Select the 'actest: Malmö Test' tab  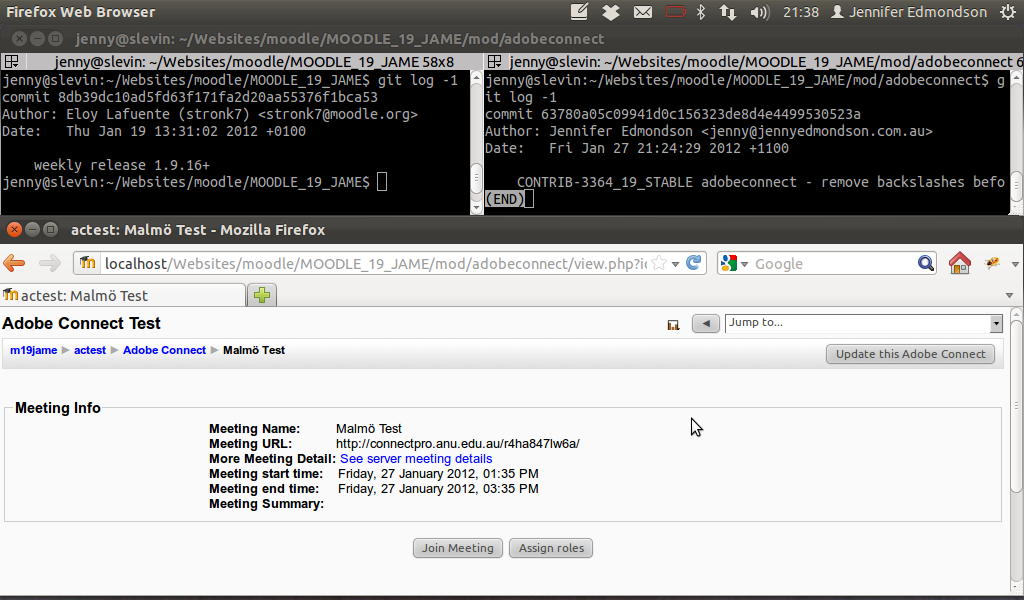123,295
